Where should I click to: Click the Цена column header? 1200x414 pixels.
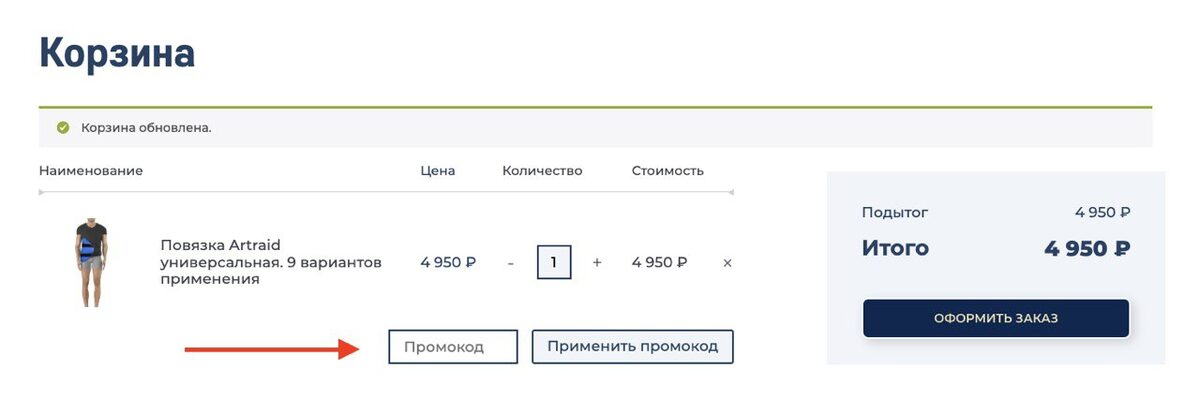coord(438,171)
